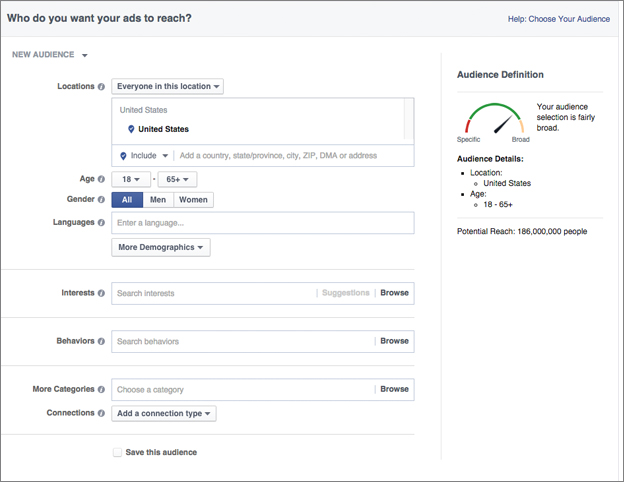Open the Add a connection type menu
The image size is (624, 482).
pyautogui.click(x=163, y=413)
